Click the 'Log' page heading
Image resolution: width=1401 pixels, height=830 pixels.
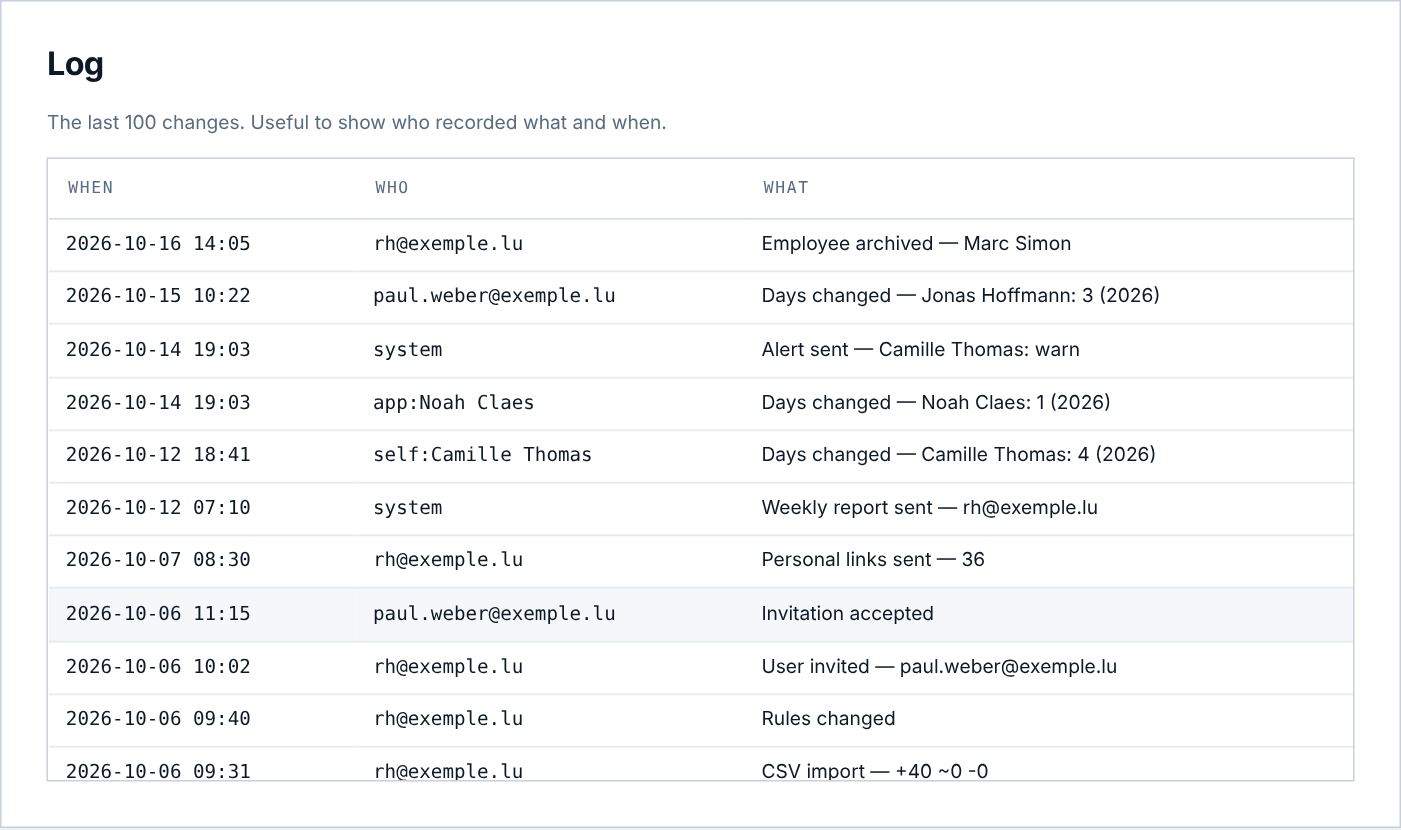[x=75, y=64]
